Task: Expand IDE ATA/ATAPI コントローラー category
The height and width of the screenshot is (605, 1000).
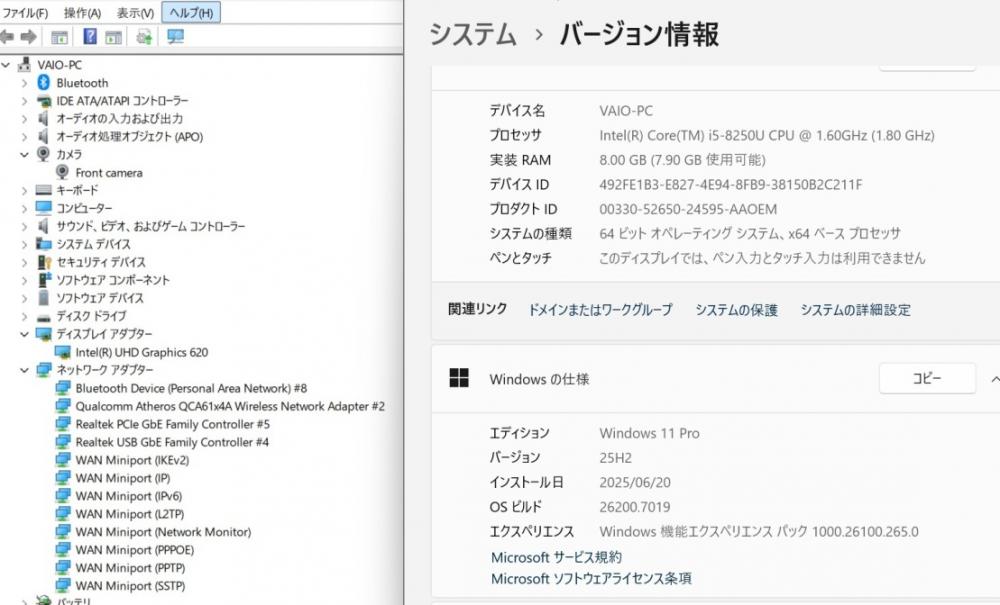Action: click(x=24, y=101)
